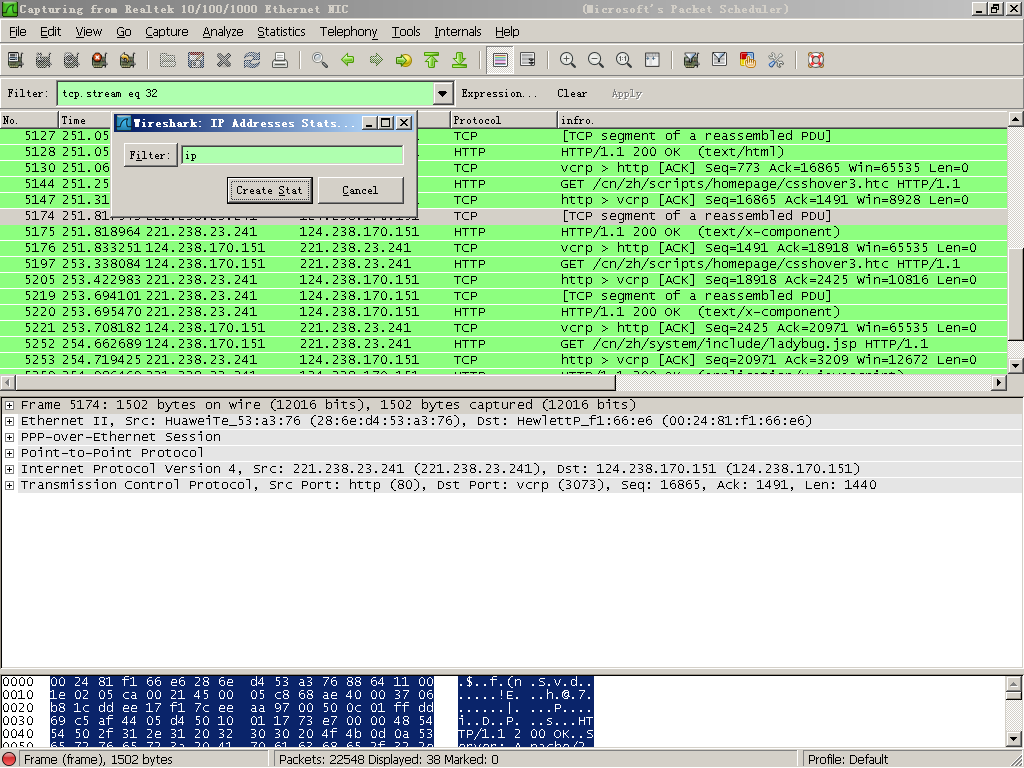Screen dimensions: 1024x768
Task: Expand the PPP-over-Ethernet Session node
Action: click(9, 437)
